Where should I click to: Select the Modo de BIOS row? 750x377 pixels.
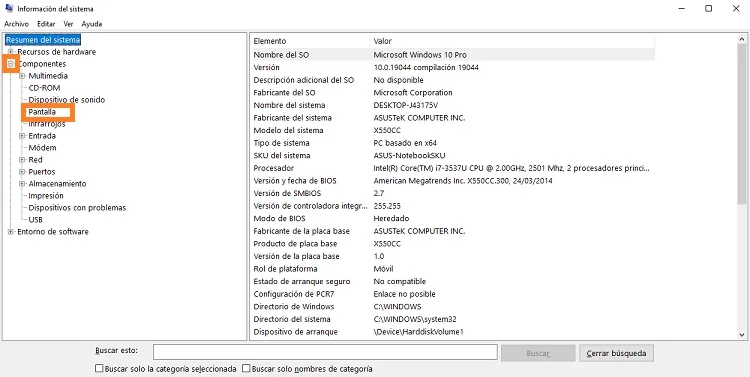pyautogui.click(x=452, y=218)
